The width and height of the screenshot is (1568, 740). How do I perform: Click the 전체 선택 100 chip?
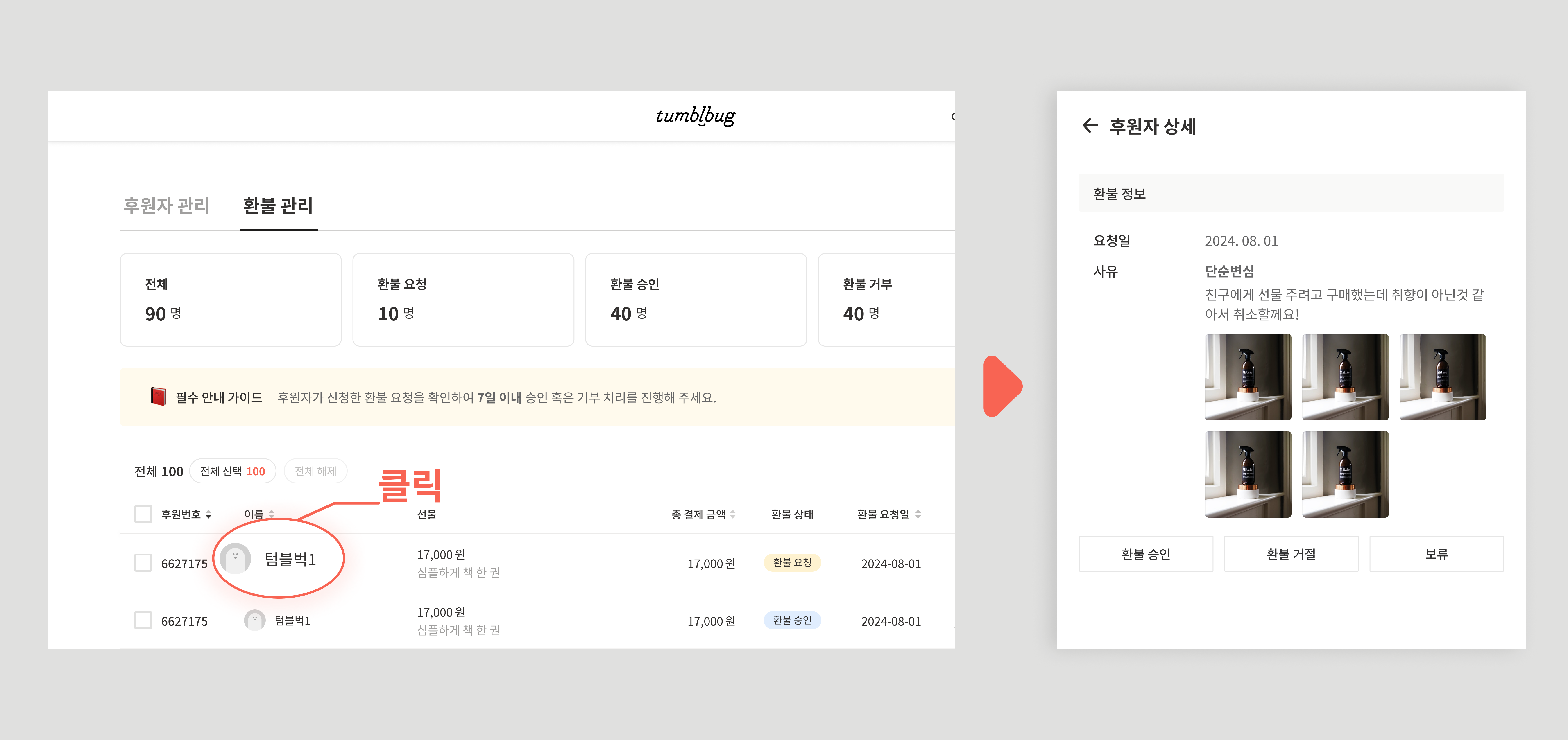233,471
